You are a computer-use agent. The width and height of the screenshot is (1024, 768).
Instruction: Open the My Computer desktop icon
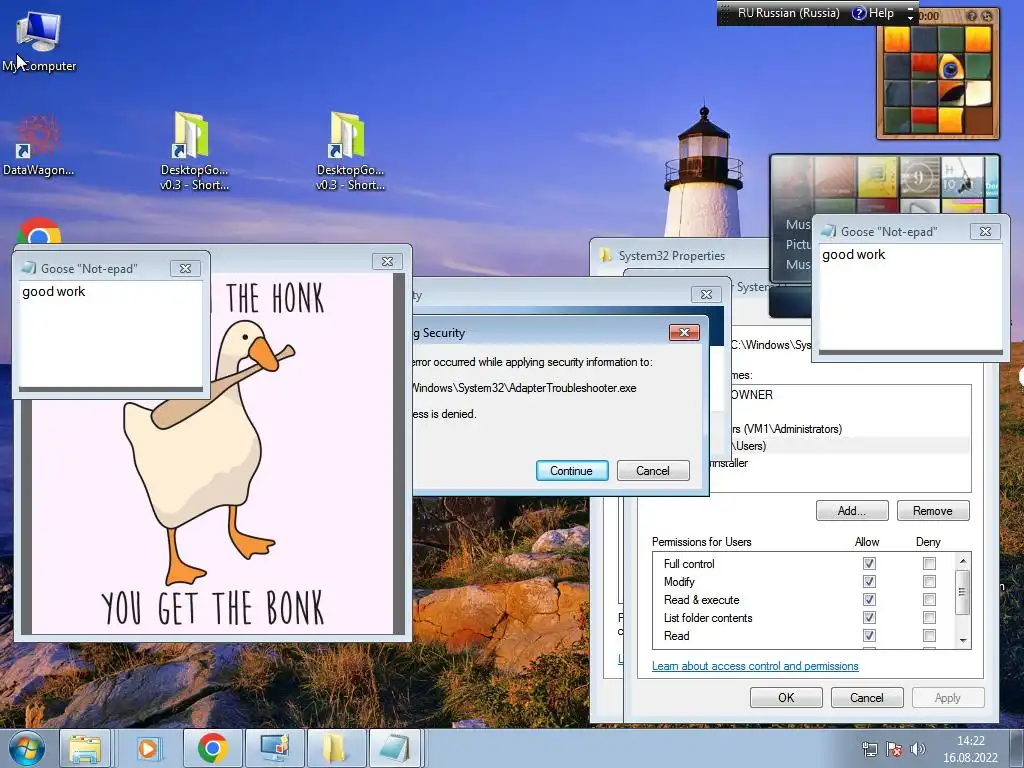pos(39,41)
